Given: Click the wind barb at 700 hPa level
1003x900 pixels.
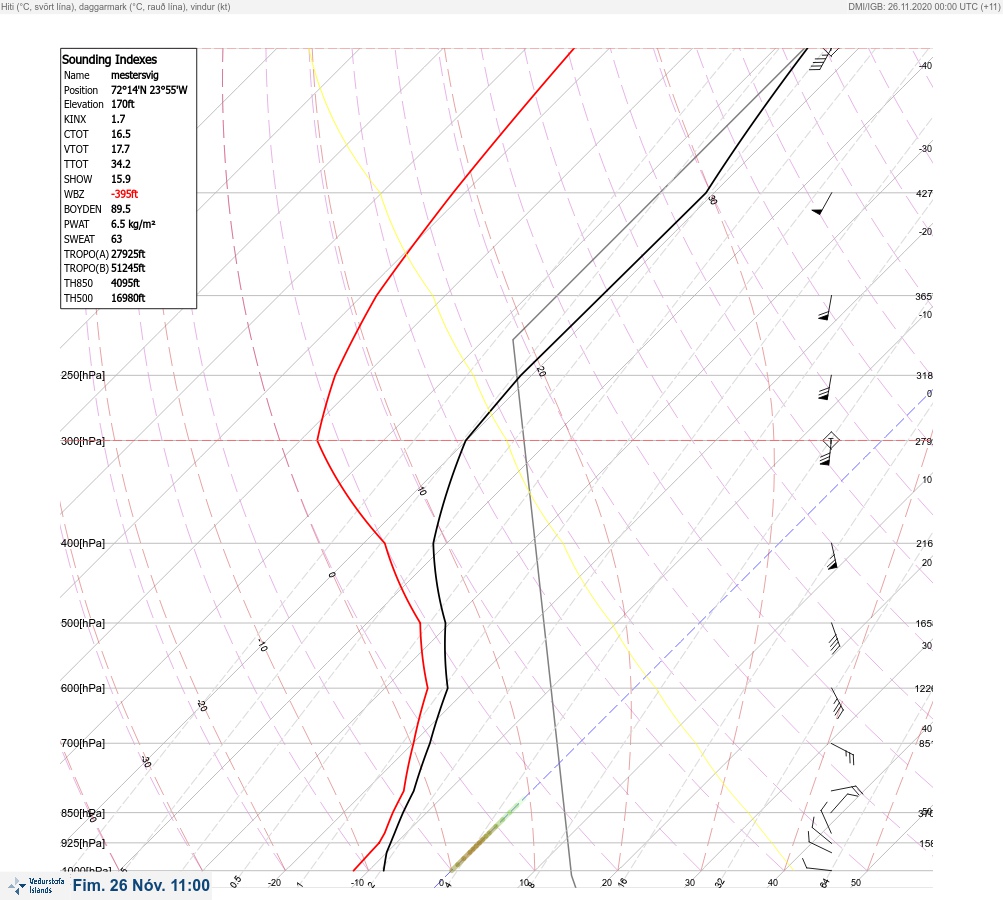Looking at the screenshot, I should click(x=842, y=753).
